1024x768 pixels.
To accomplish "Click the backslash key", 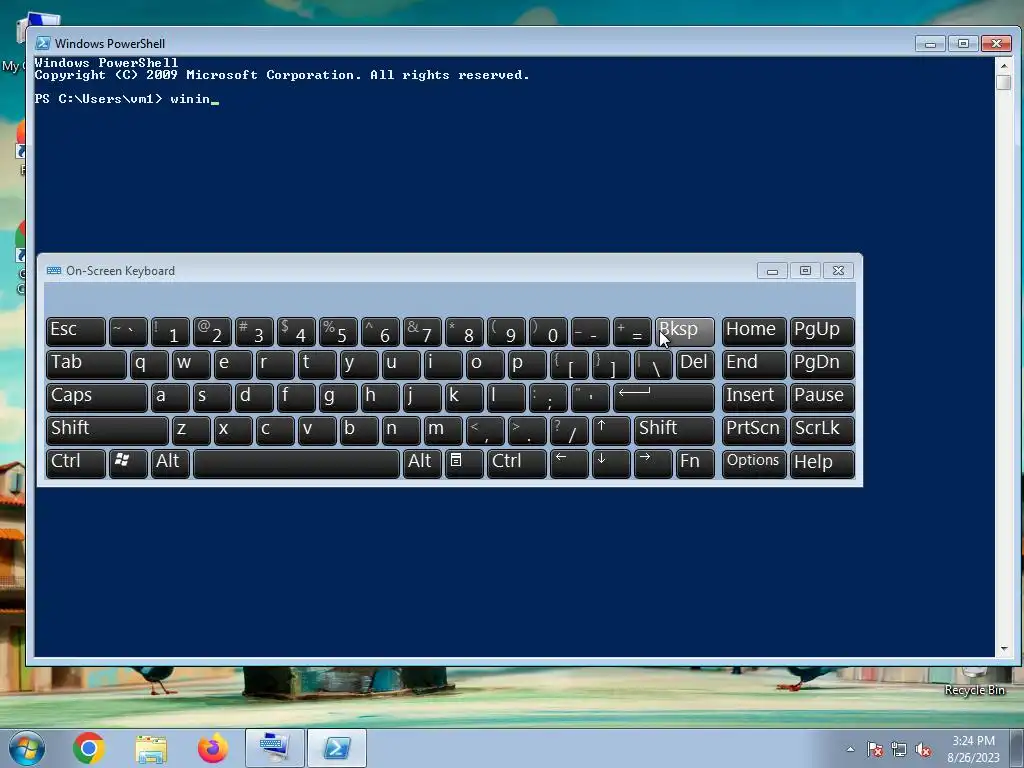I will (653, 364).
